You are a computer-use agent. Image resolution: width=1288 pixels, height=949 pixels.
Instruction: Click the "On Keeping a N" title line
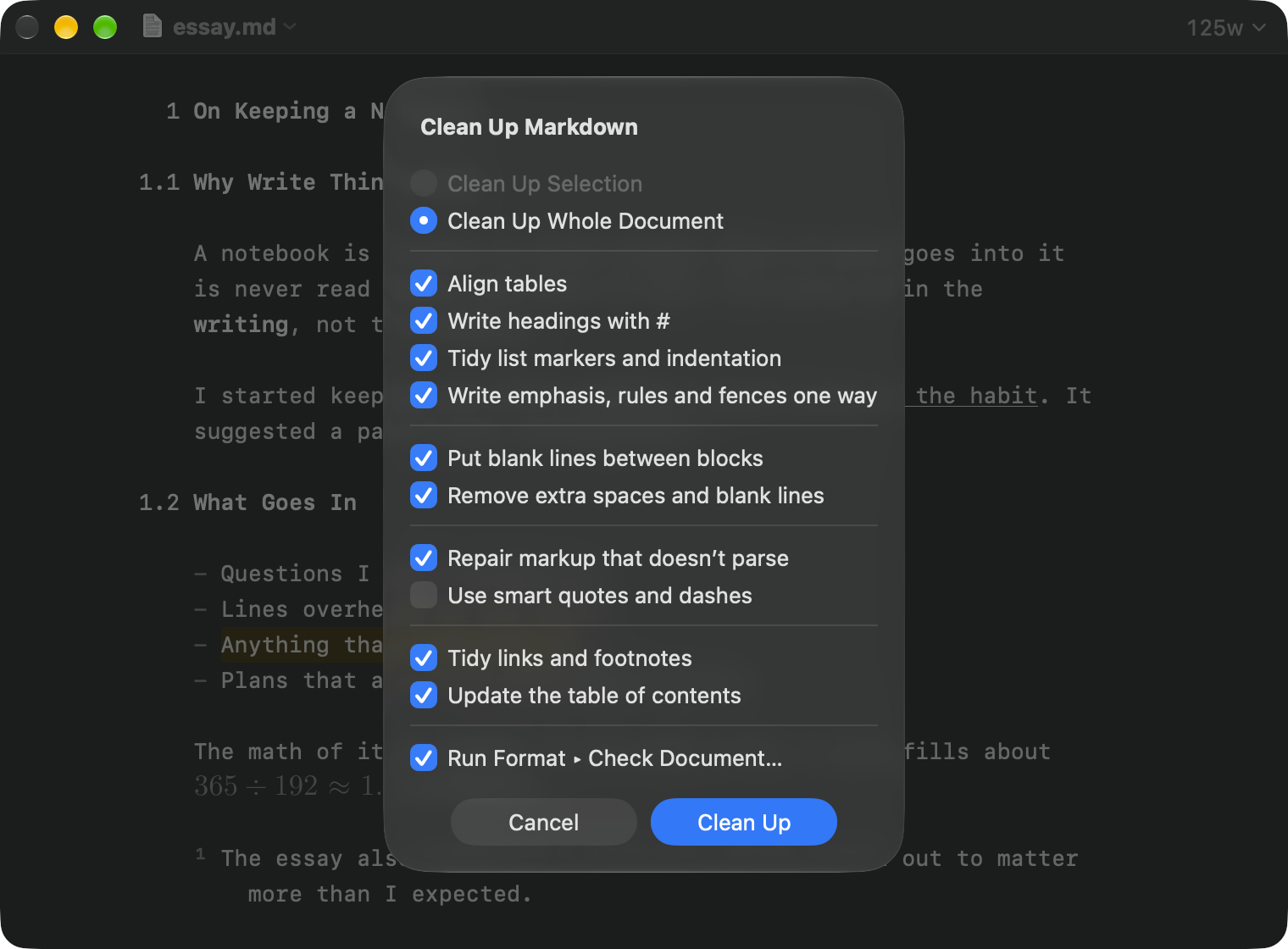288,111
